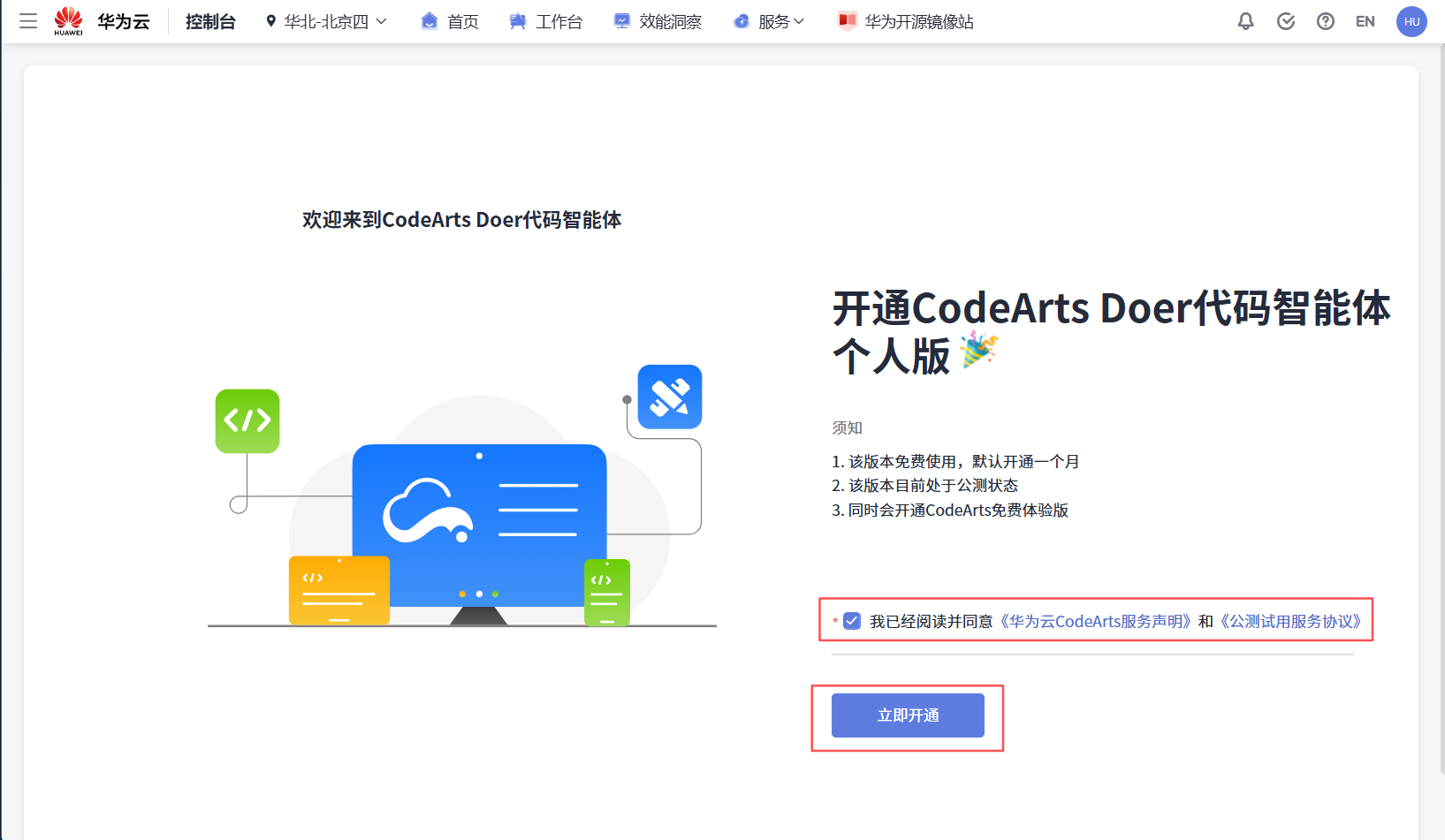Expand the 服务 services menu
Image resolution: width=1445 pixels, height=840 pixels.
[769, 21]
